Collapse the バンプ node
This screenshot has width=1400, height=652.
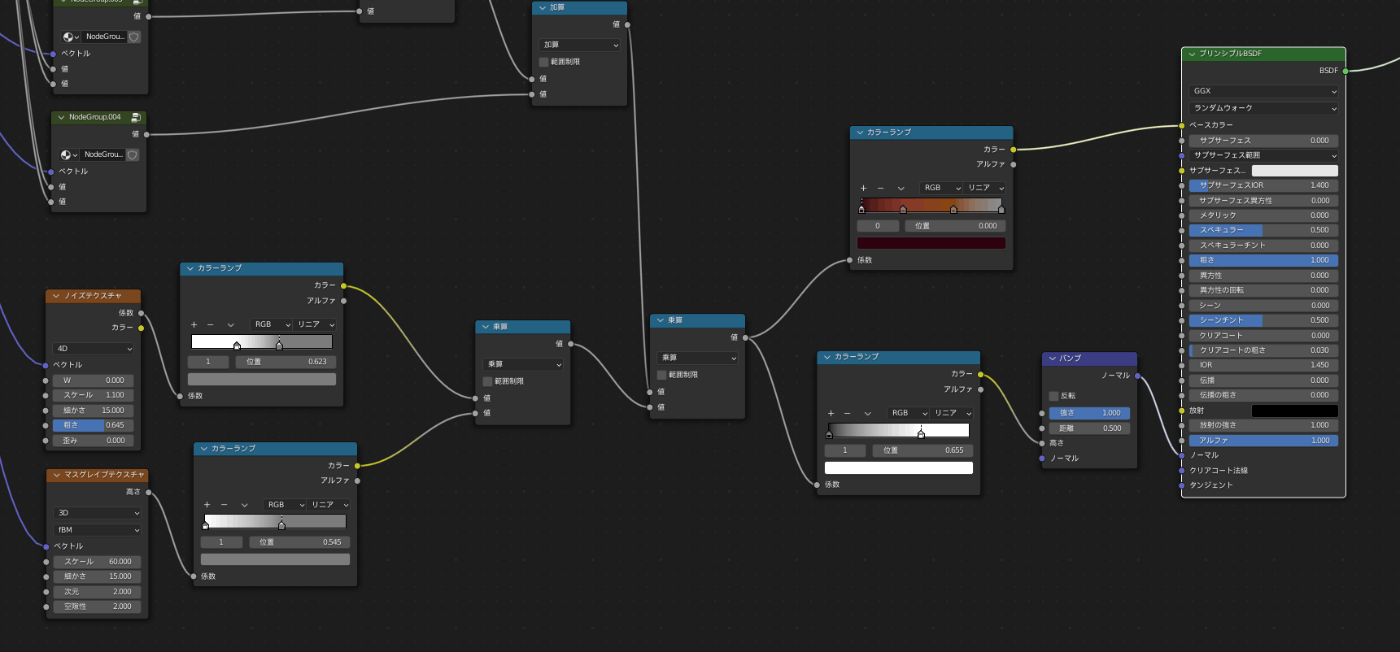(x=1051, y=358)
